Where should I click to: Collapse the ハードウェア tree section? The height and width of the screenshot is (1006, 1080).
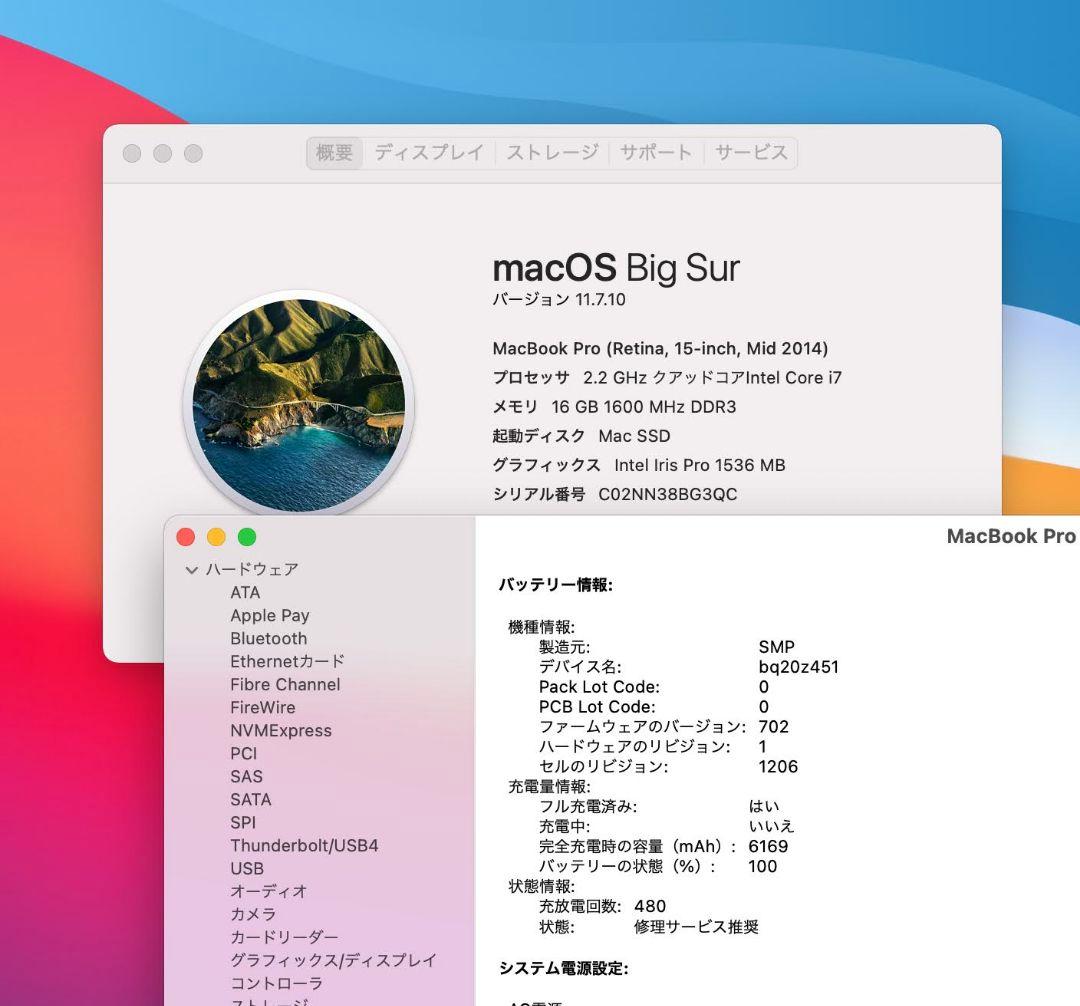(191, 569)
